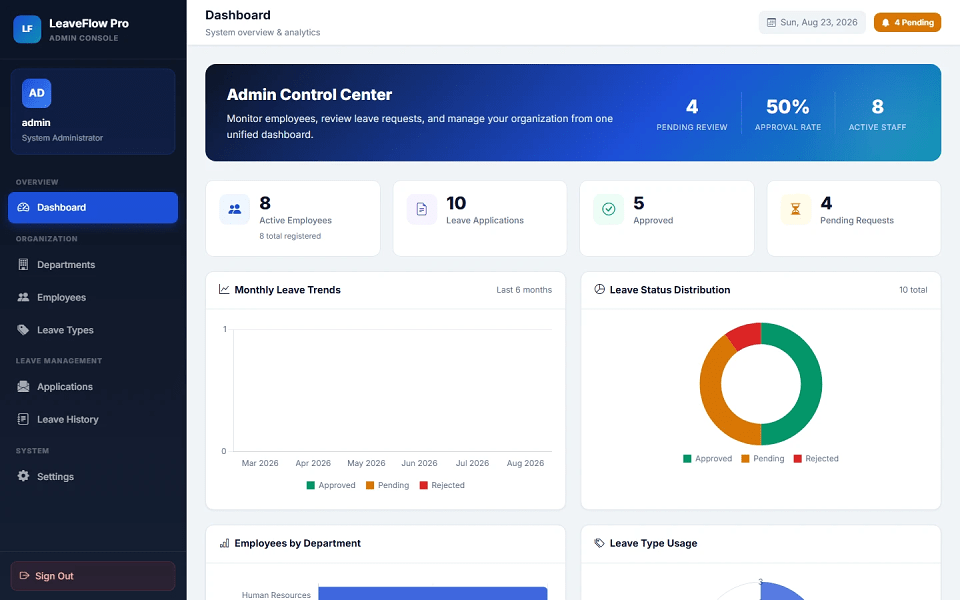Click the "Last 6 months" label

pos(524,290)
